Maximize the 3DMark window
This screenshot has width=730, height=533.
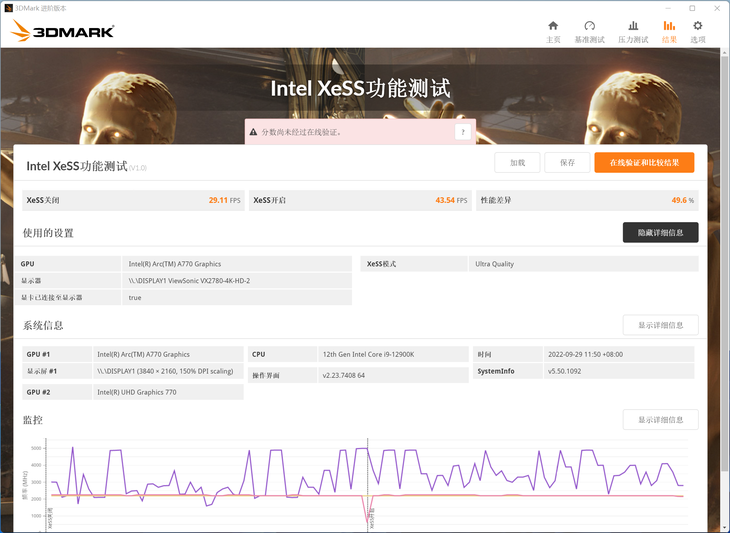point(692,8)
